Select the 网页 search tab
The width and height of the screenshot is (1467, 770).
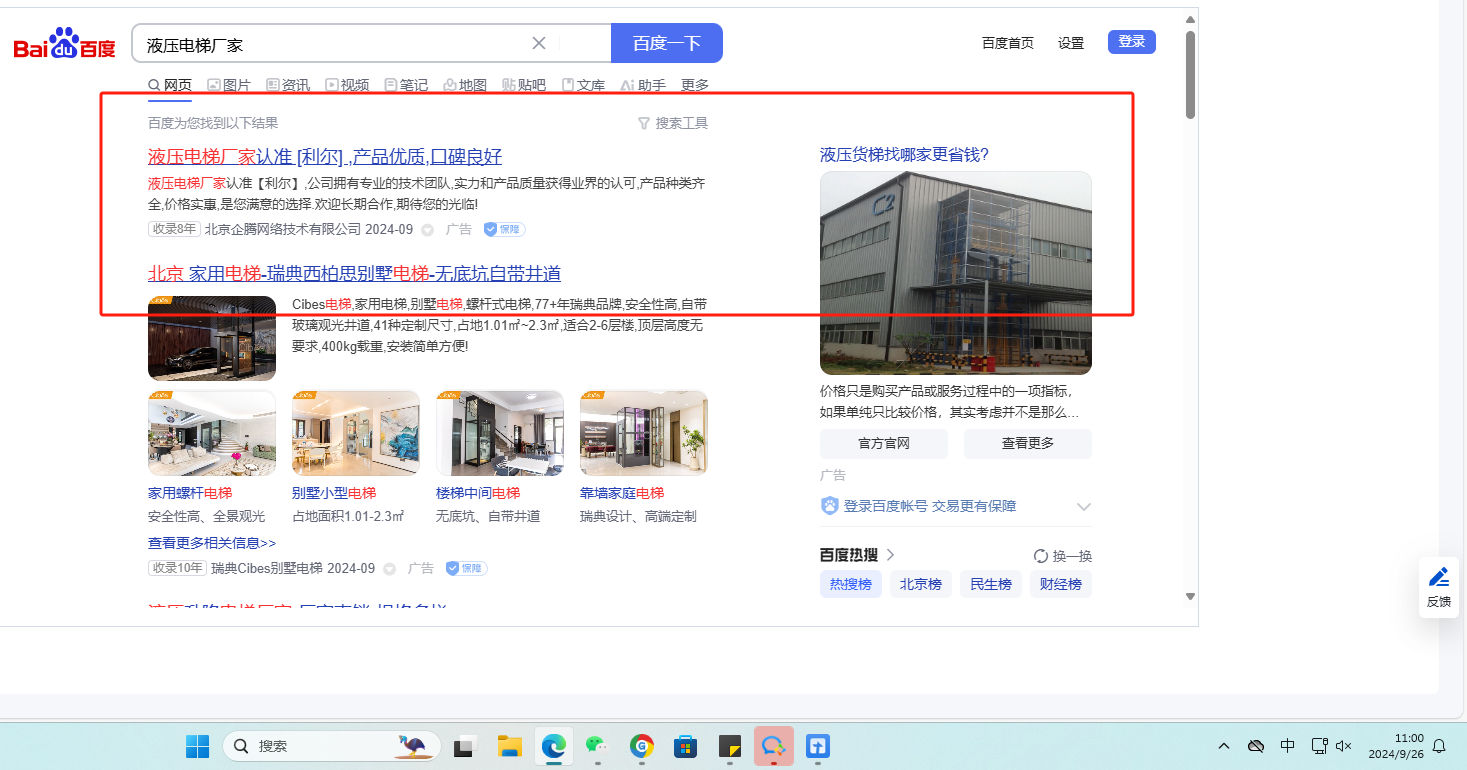[x=170, y=86]
